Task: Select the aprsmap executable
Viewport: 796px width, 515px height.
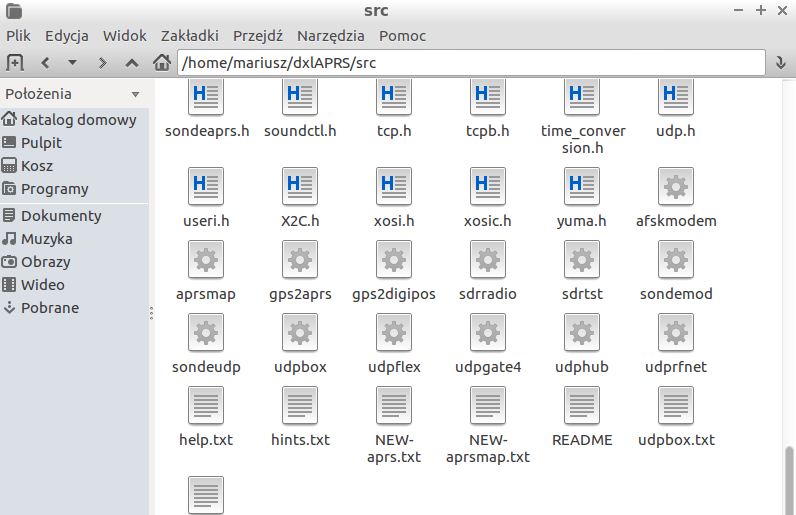Action: point(206,271)
